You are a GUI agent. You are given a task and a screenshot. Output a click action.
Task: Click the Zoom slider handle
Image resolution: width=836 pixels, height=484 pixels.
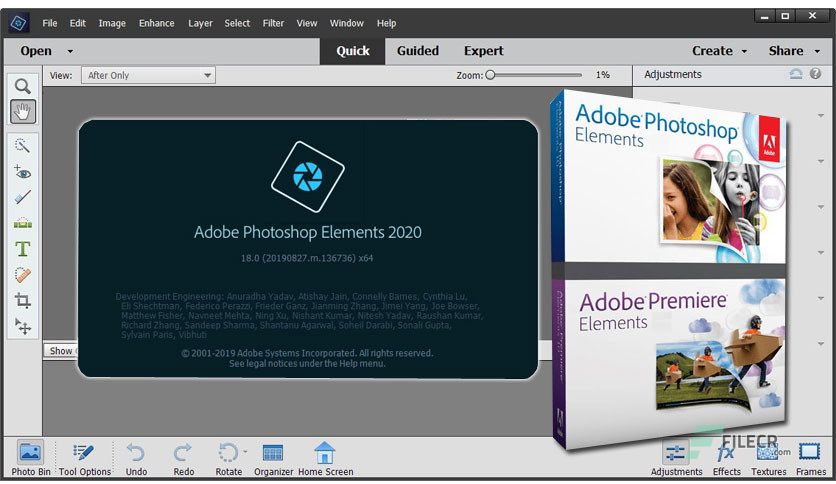tap(490, 75)
